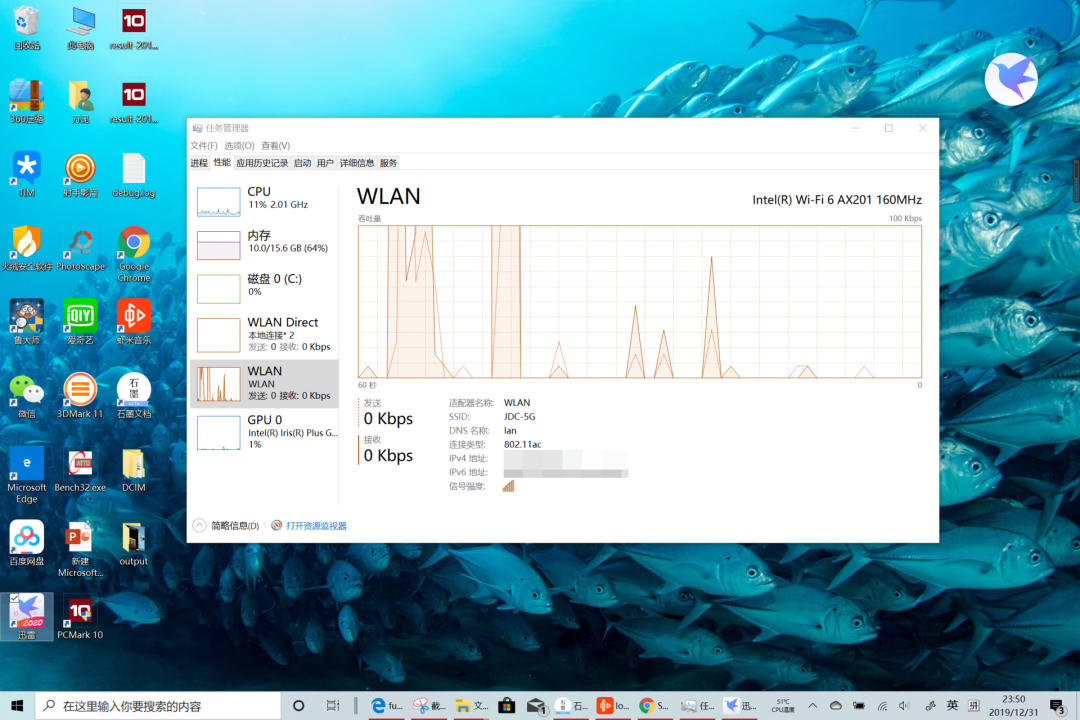The width and height of the screenshot is (1080, 720).
Task: Select the CPU performance graph thumbnail
Action: click(x=218, y=202)
